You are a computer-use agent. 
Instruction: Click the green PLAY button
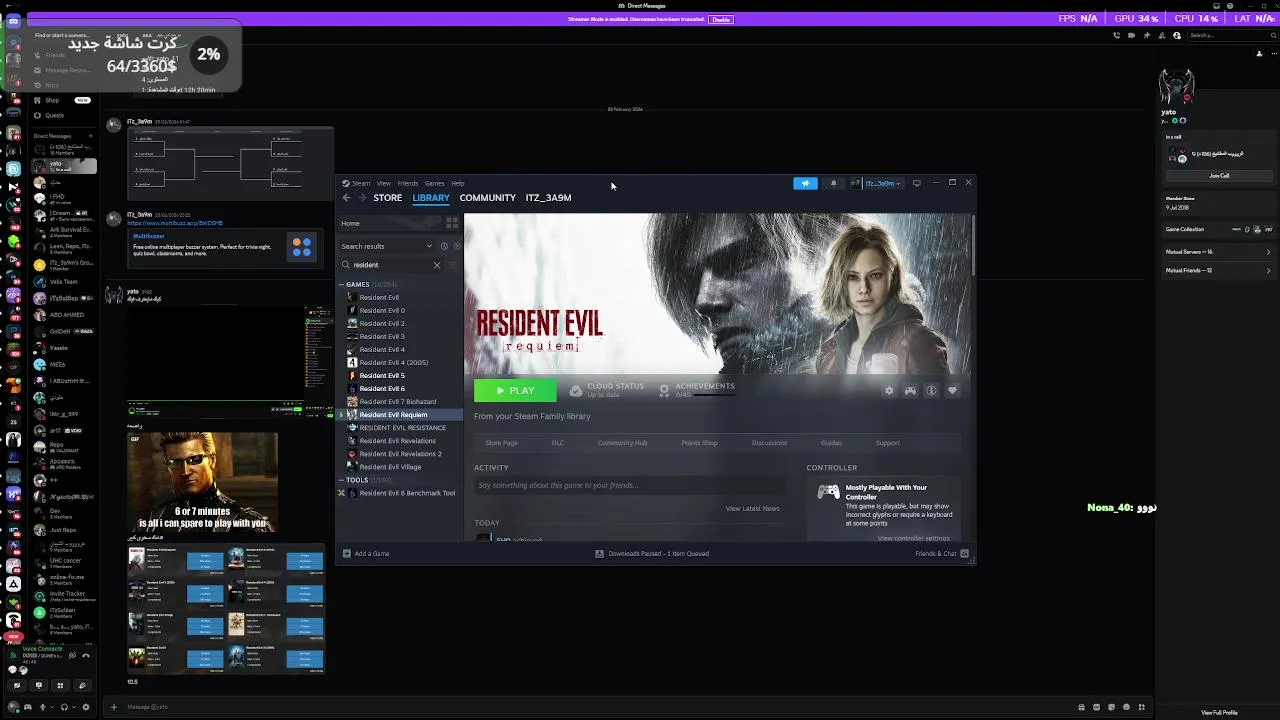tap(515, 390)
